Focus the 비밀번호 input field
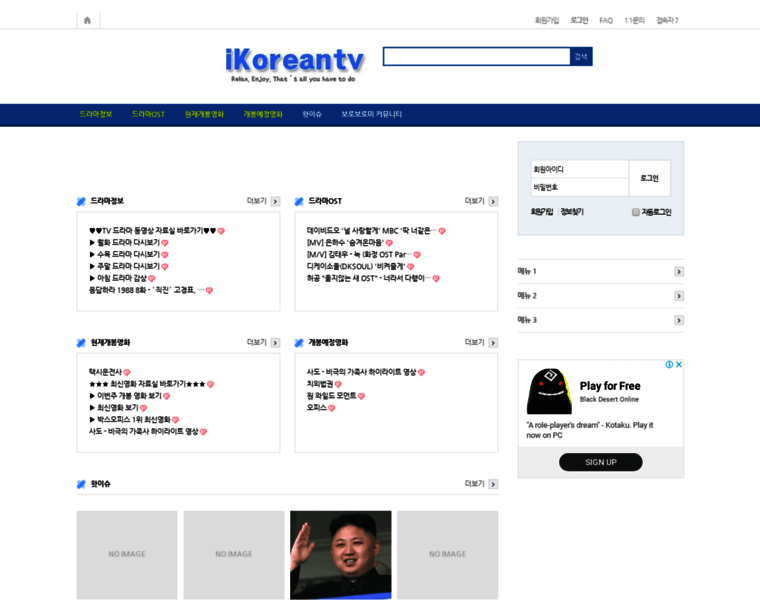 point(580,187)
